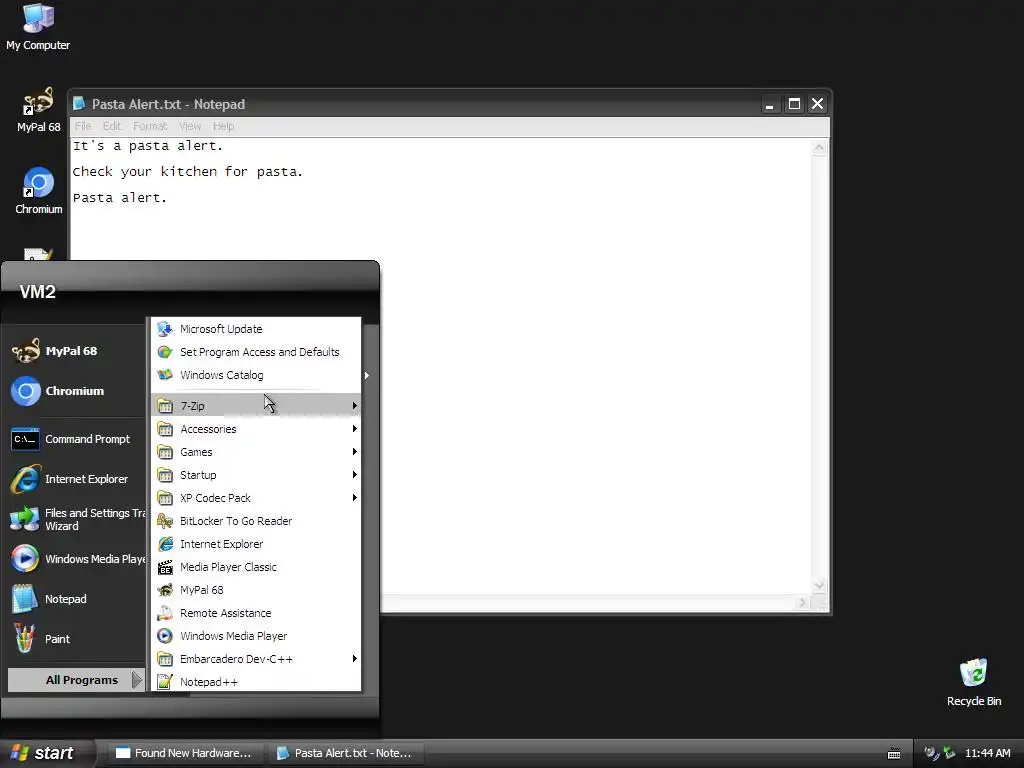
Task: Launch Notepad++ from All Programs
Action: click(256, 682)
